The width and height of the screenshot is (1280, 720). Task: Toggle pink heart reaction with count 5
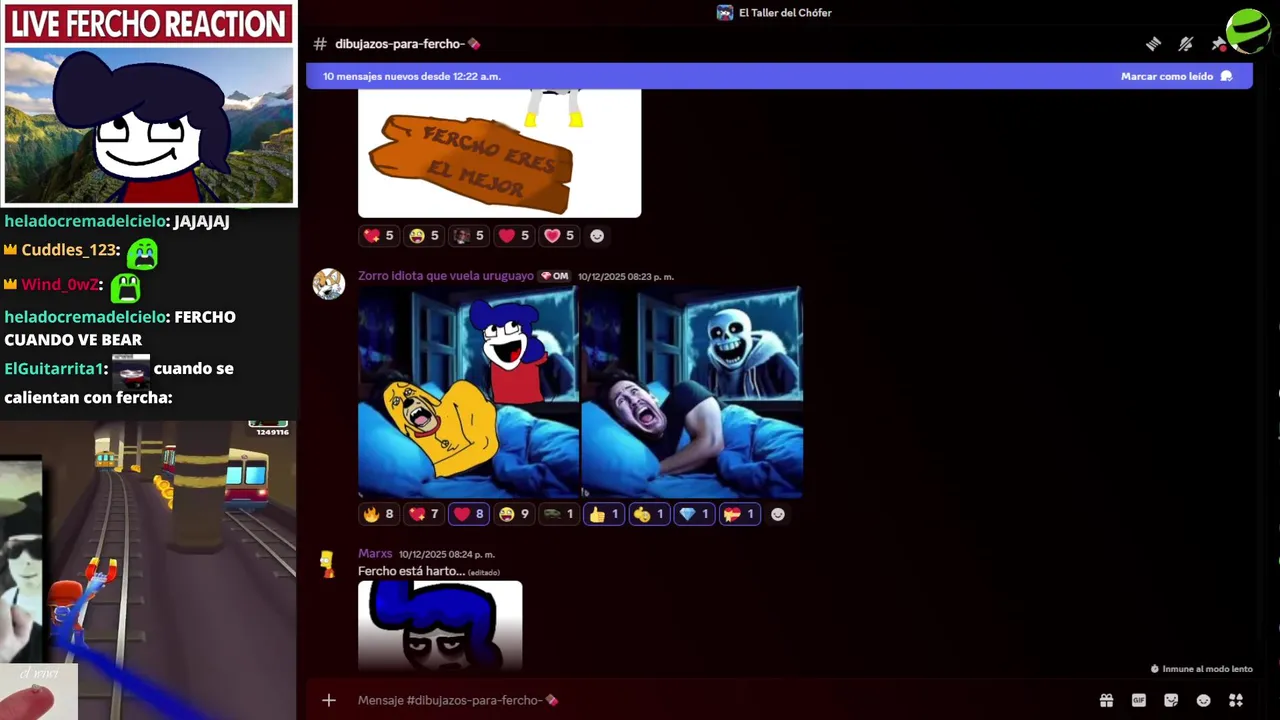(x=559, y=236)
